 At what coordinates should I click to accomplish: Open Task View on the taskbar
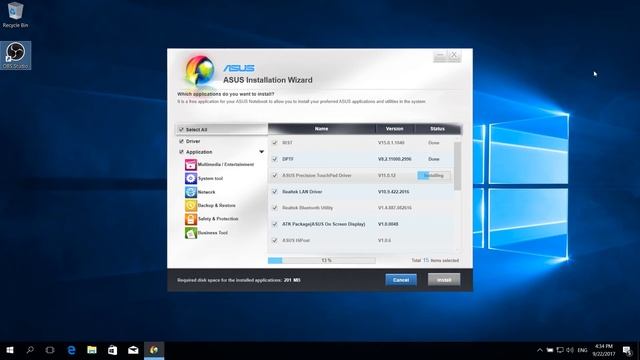pos(50,350)
